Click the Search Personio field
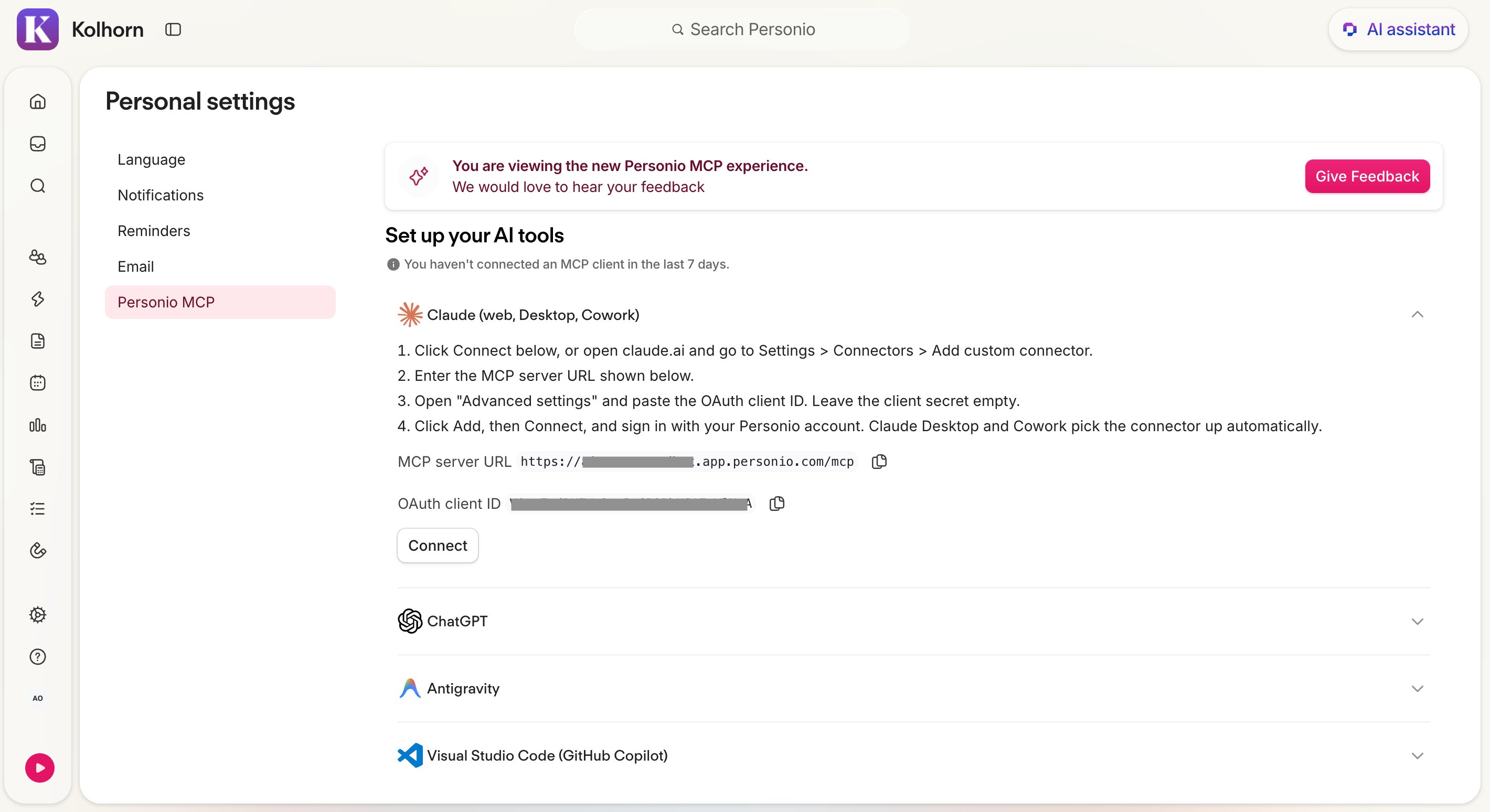This screenshot has height=812, width=1490. point(742,29)
